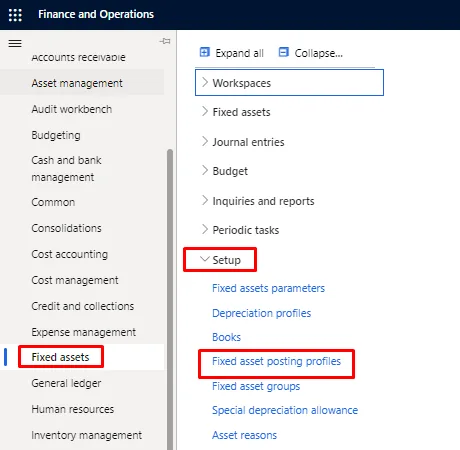Collapse the Setup group
This screenshot has height=450, width=460.
pos(220,260)
